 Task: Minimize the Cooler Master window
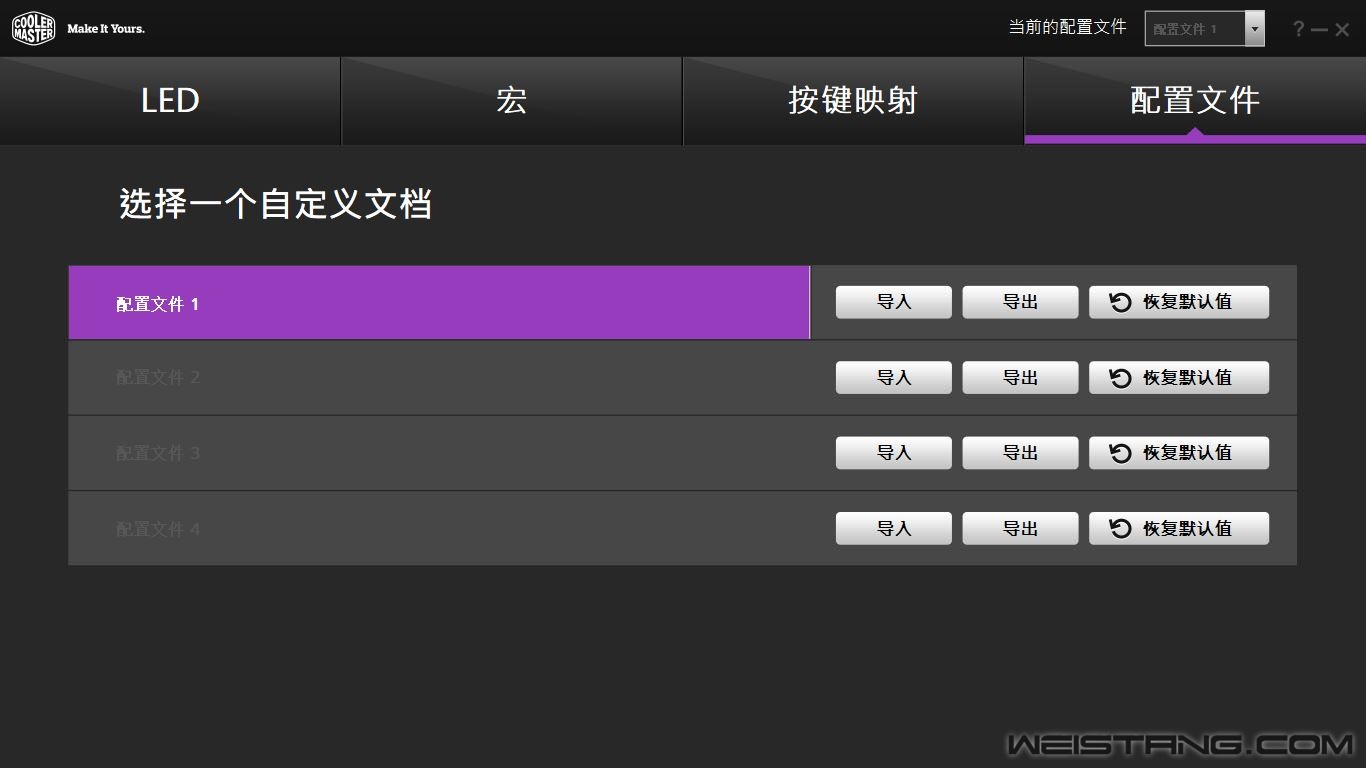[x=1319, y=29]
